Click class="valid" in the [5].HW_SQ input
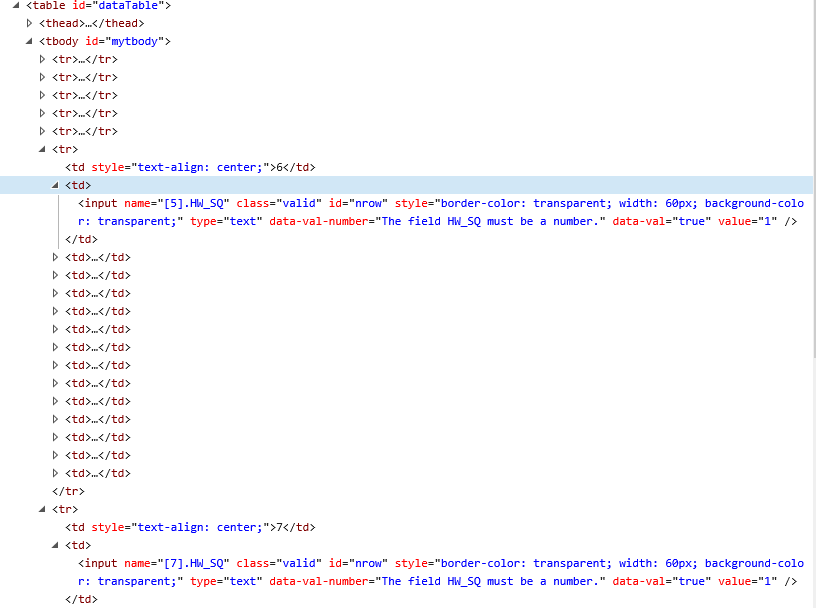The width and height of the screenshot is (816, 608). click(279, 204)
